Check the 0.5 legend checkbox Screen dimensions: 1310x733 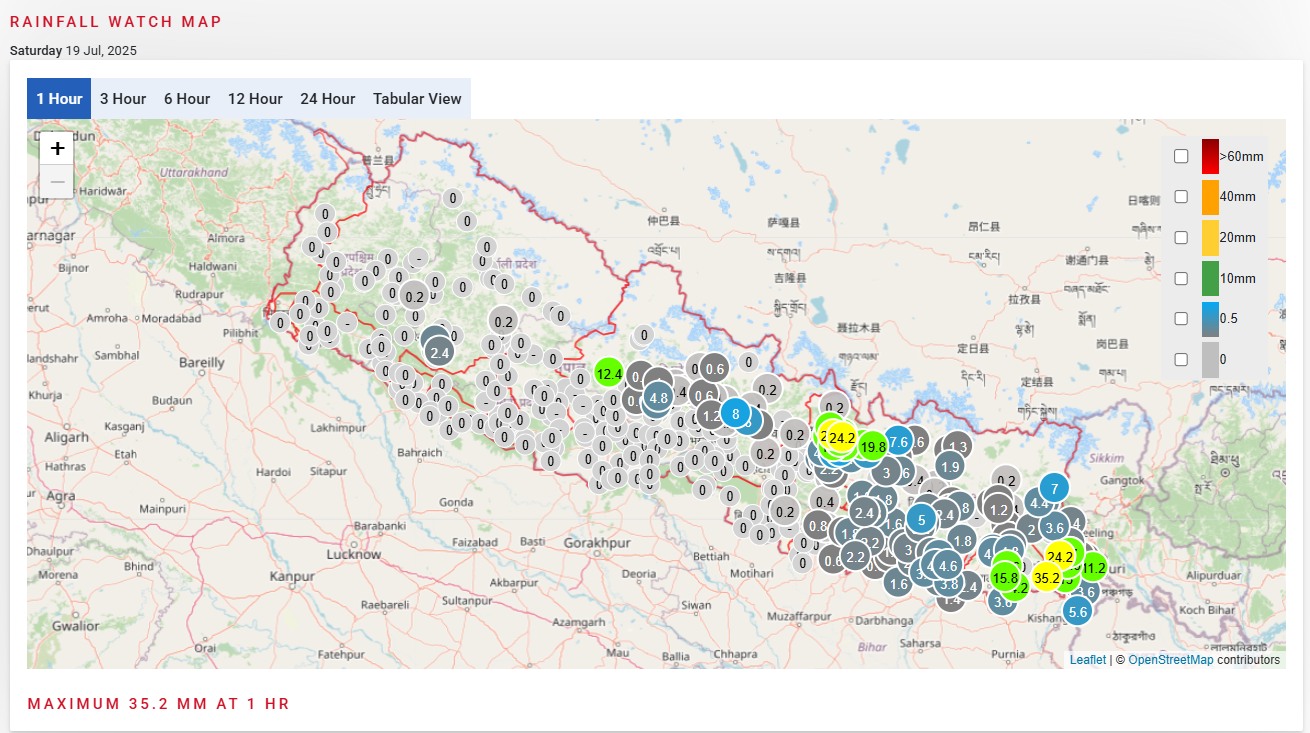(x=1181, y=319)
